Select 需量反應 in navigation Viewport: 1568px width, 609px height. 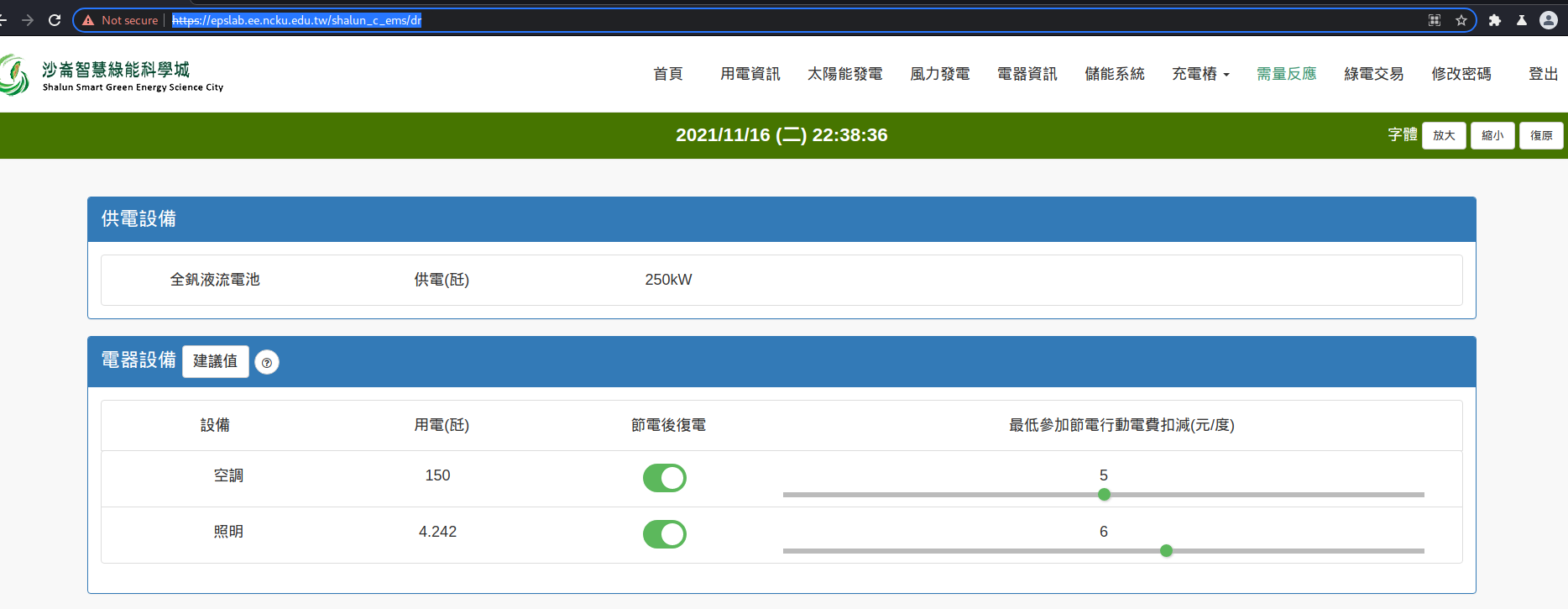tap(1287, 74)
